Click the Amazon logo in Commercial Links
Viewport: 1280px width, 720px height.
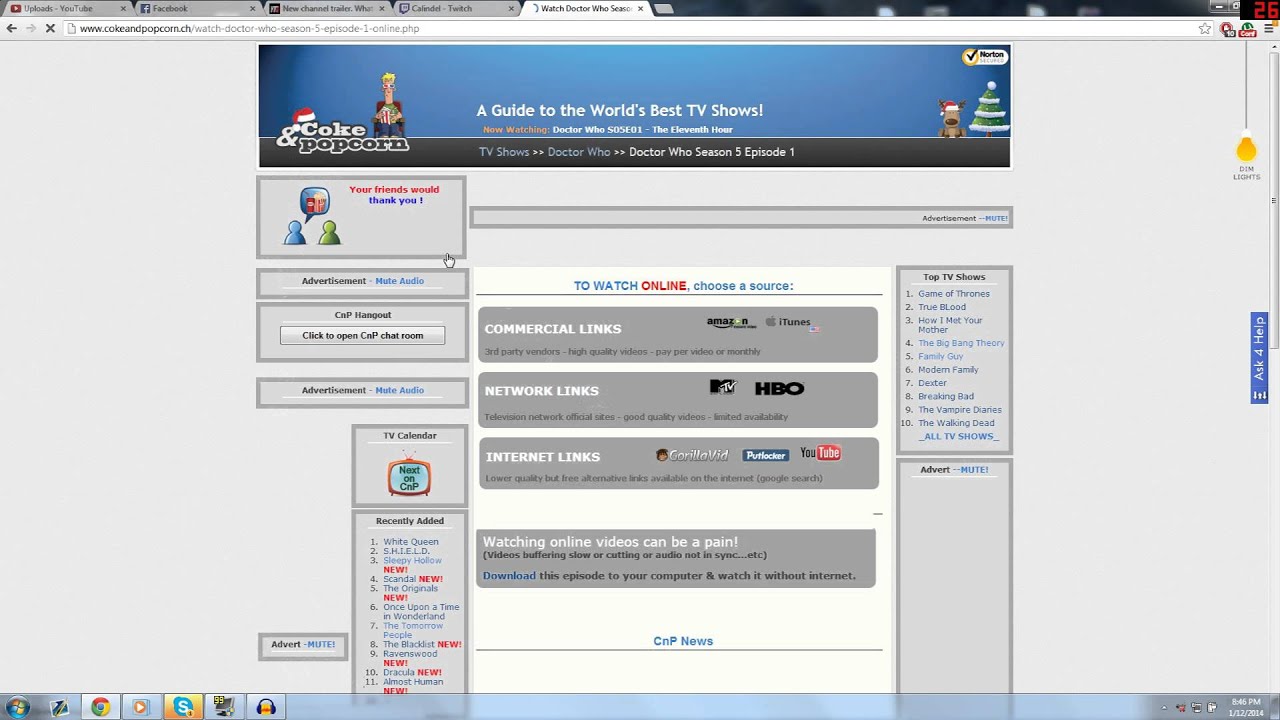[731, 322]
